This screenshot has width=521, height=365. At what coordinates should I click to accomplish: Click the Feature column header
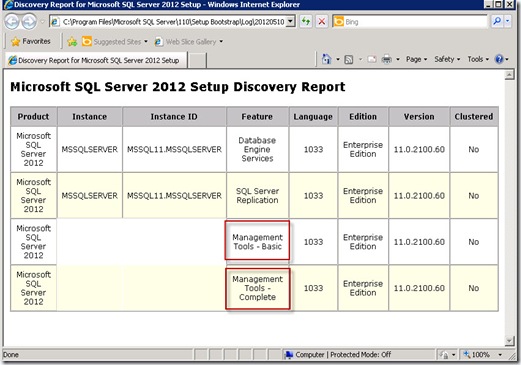tap(257, 117)
